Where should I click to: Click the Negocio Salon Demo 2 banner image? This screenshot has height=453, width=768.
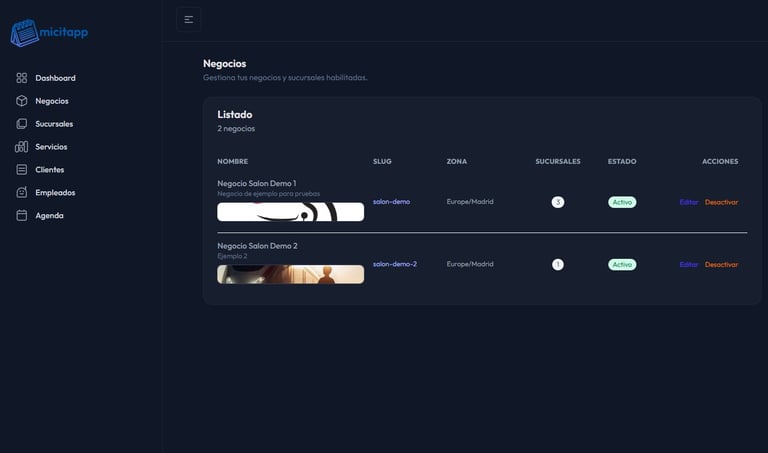[x=290, y=274]
